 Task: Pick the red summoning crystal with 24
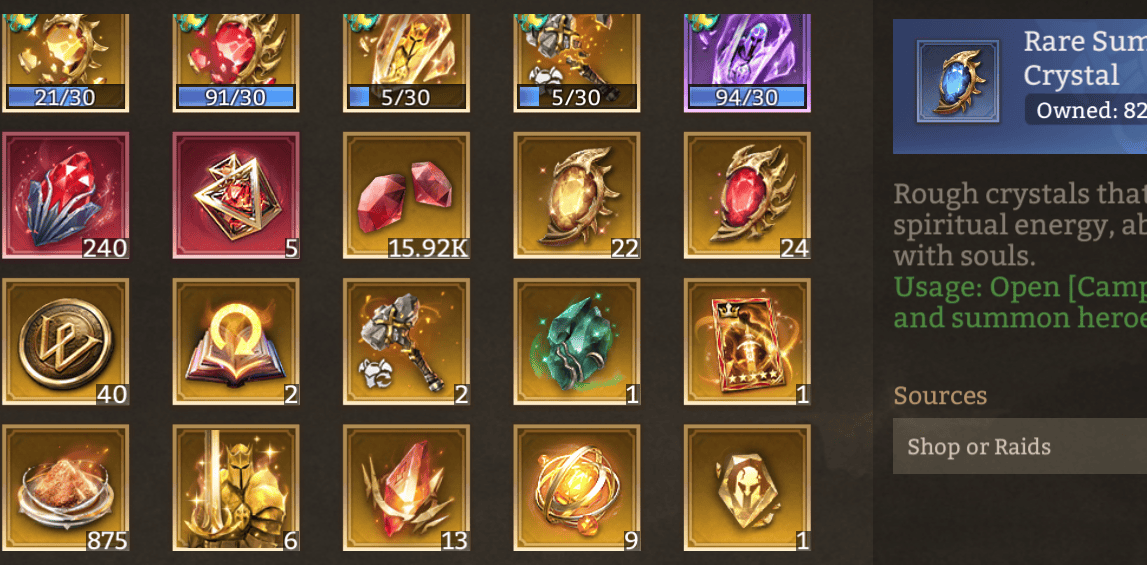(748, 195)
